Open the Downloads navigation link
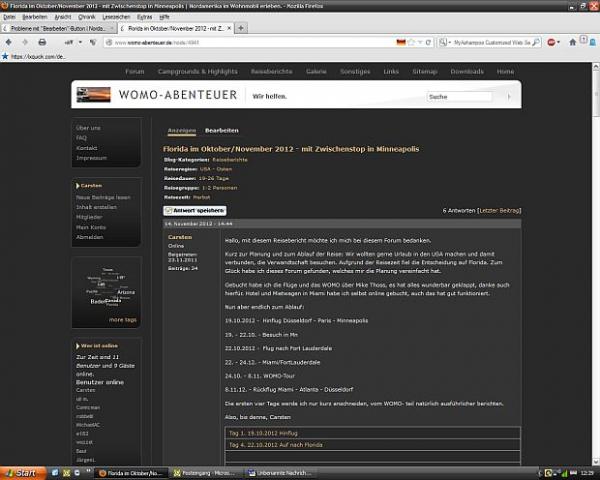Screen dimensions: 600x480 467,72
